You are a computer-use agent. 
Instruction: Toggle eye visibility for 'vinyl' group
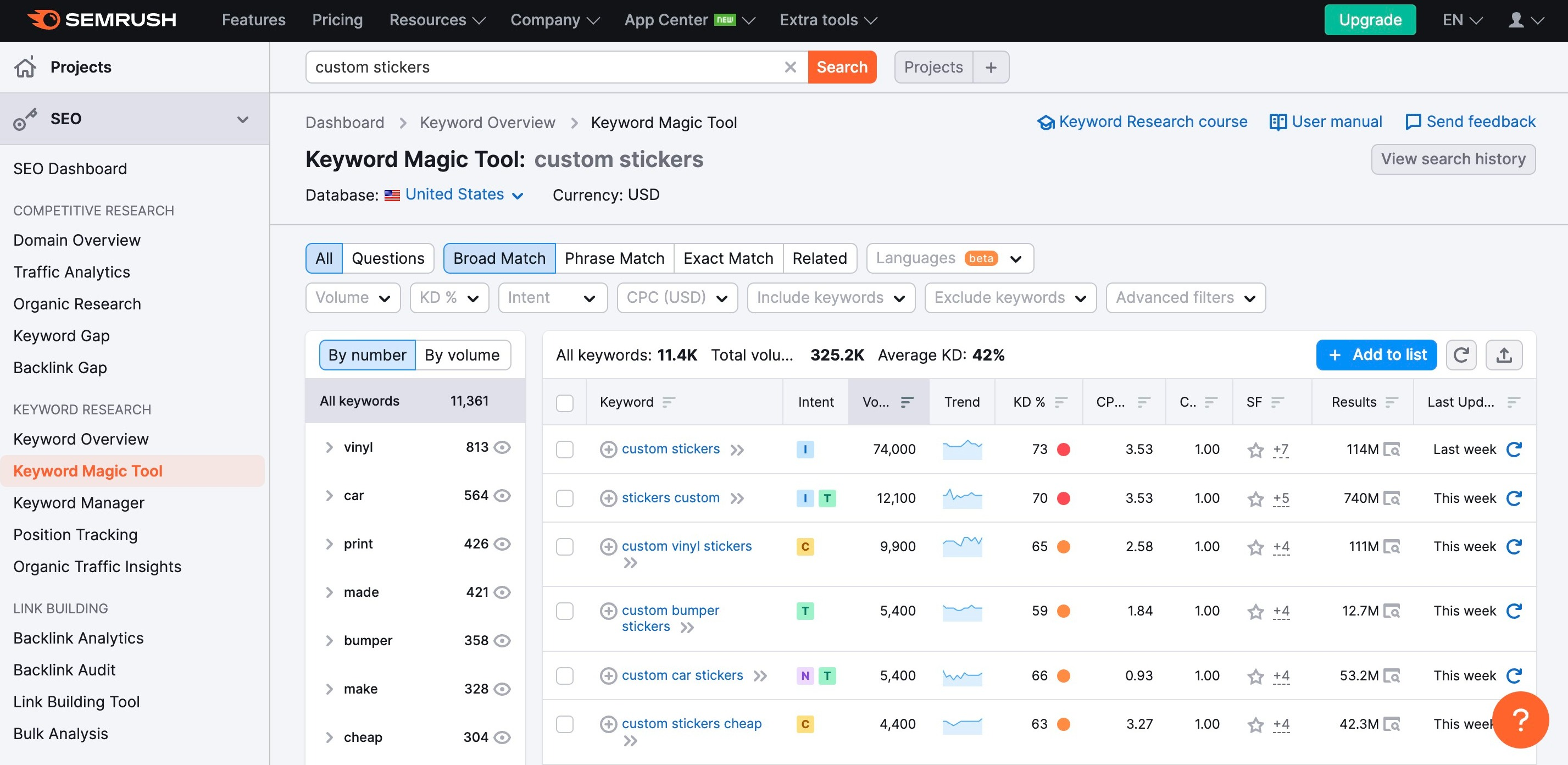pos(502,447)
